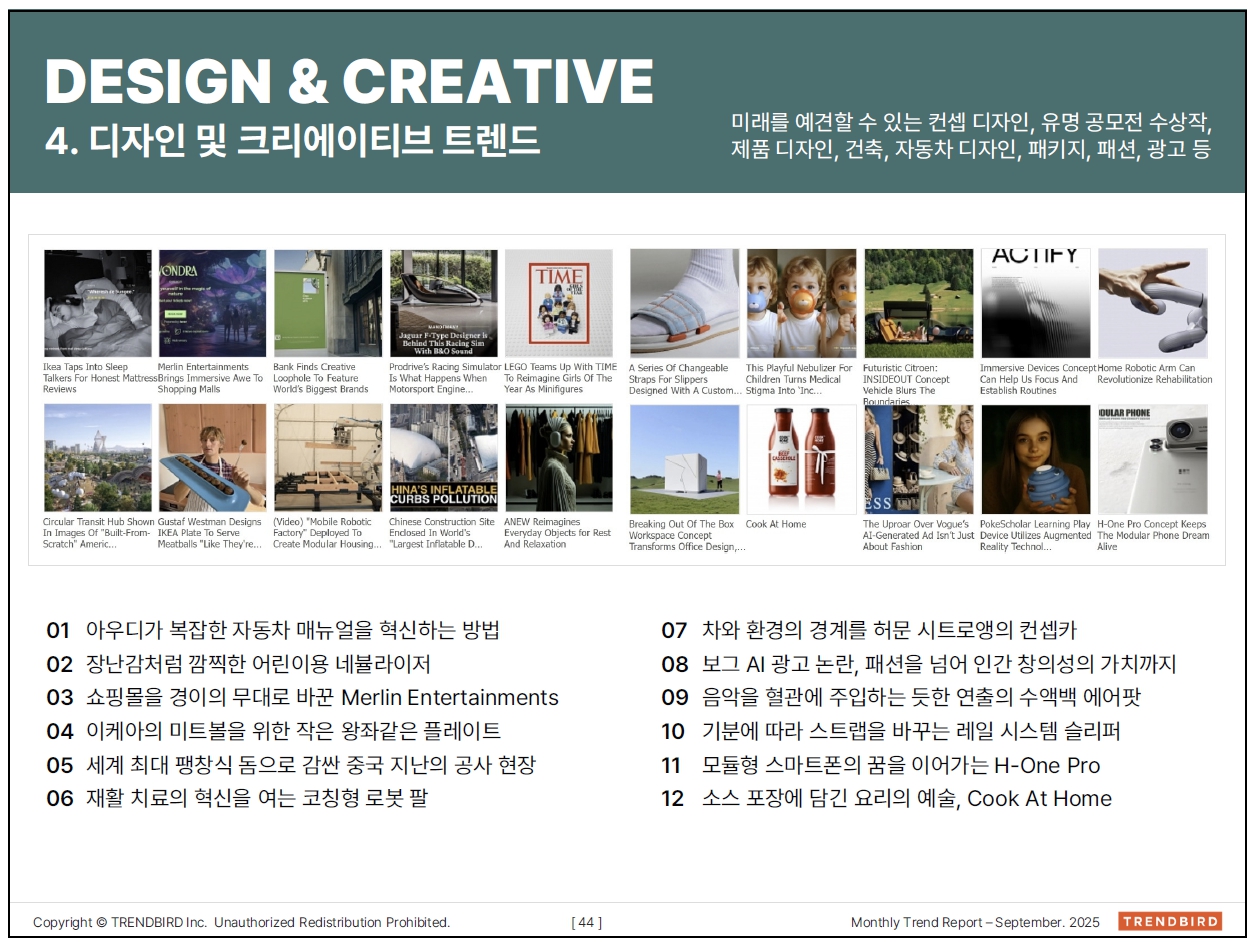Click list item 11 mentioning H-One Pro

(880, 765)
